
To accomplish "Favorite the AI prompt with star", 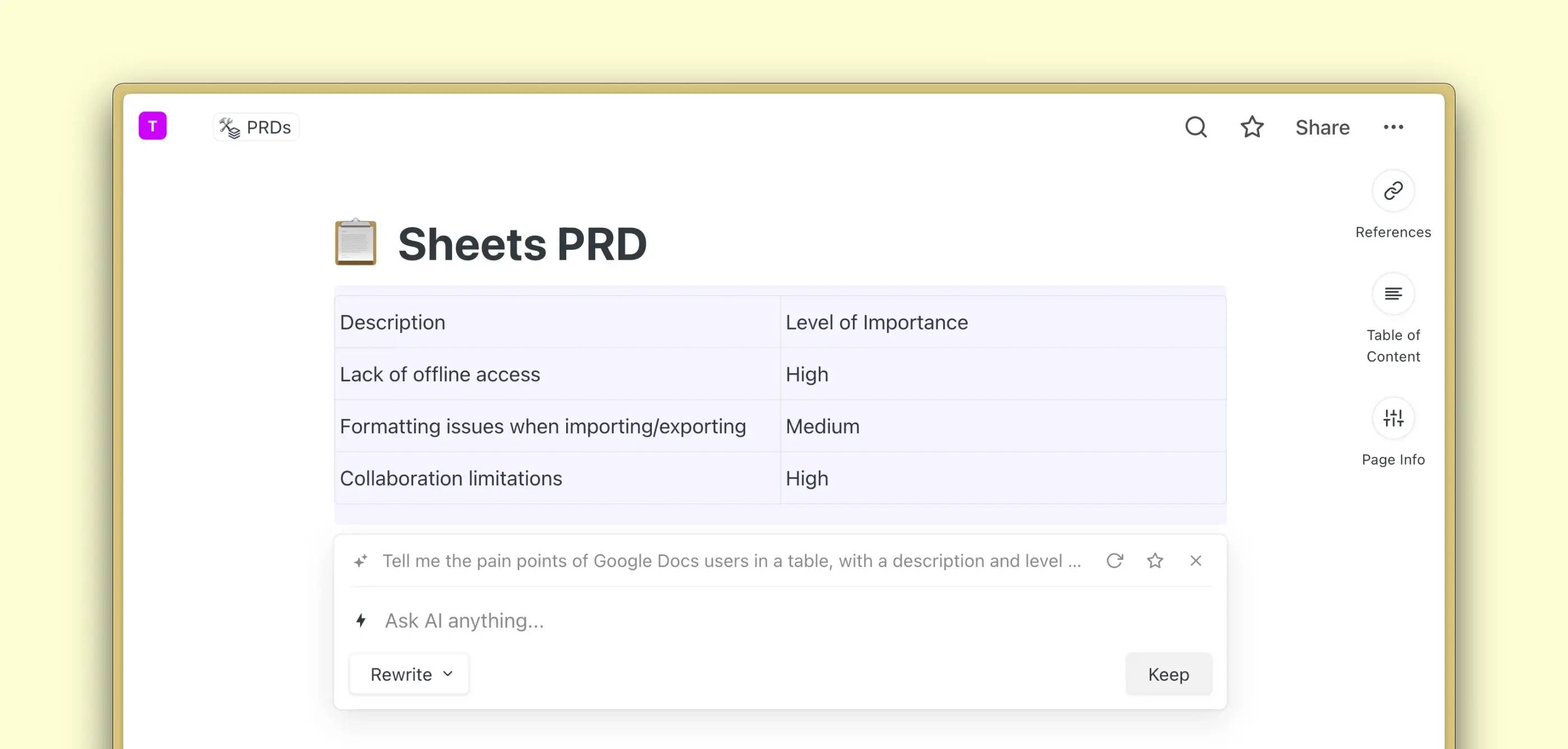I will pos(1155,560).
